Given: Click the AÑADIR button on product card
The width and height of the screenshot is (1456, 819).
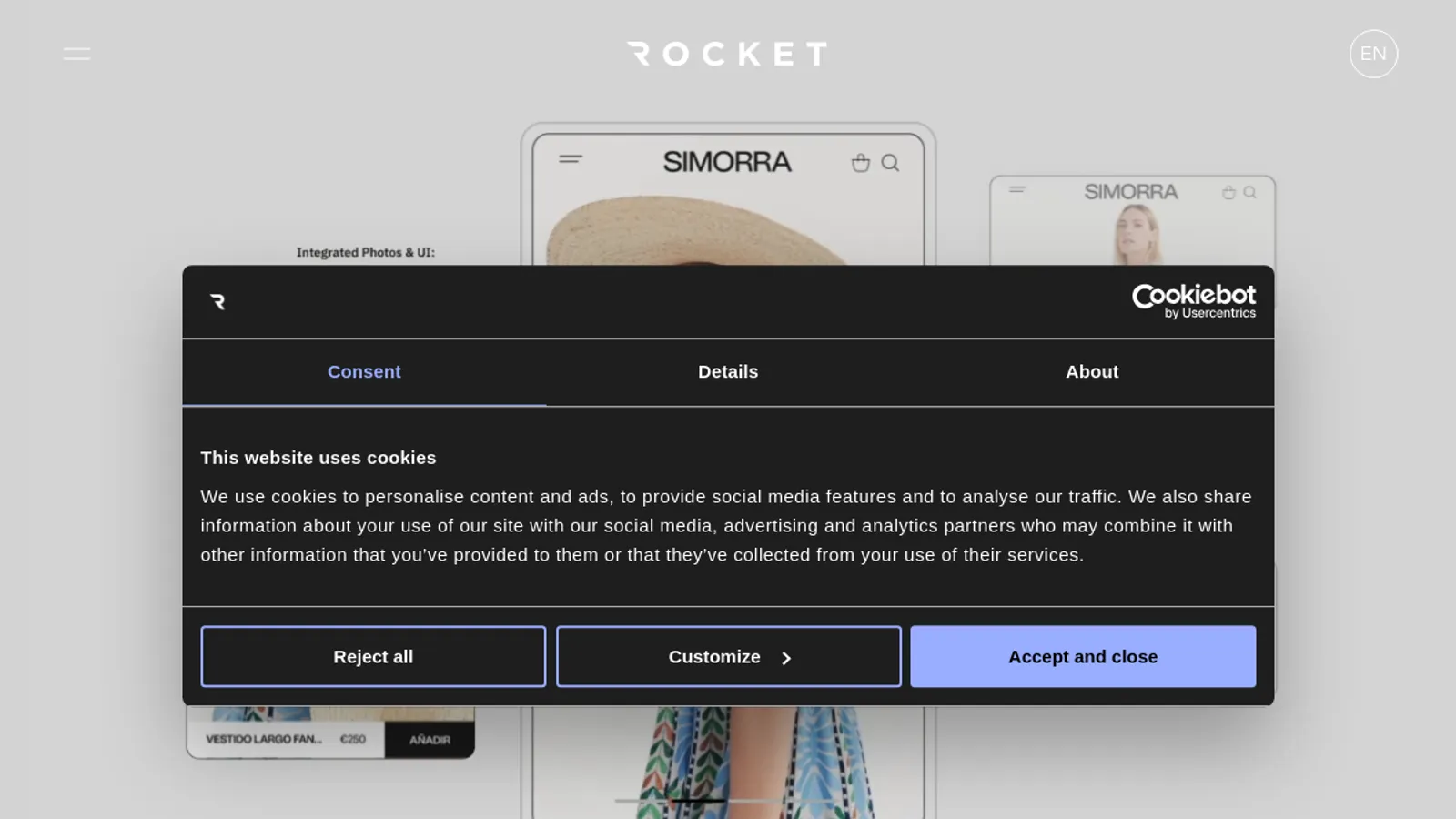Looking at the screenshot, I should [430, 740].
